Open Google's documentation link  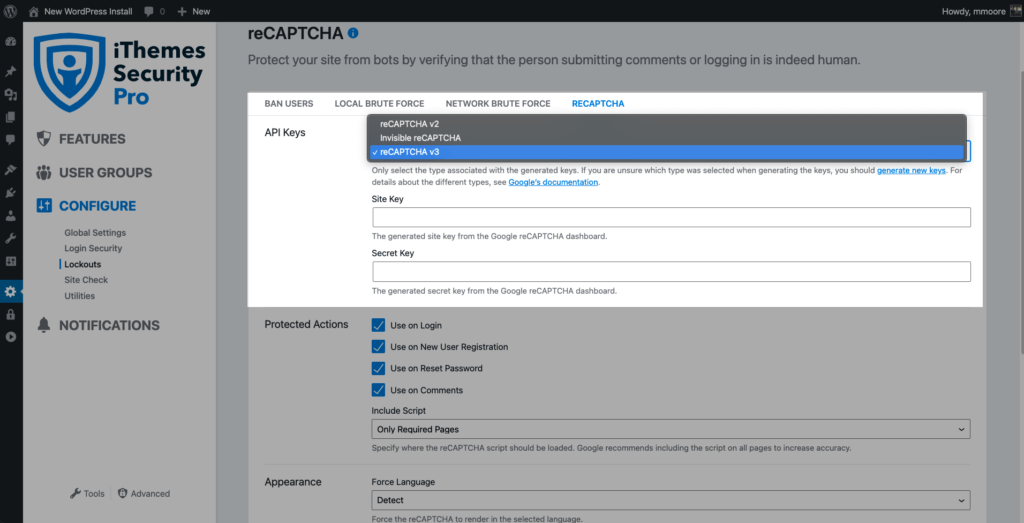pyautogui.click(x=553, y=182)
